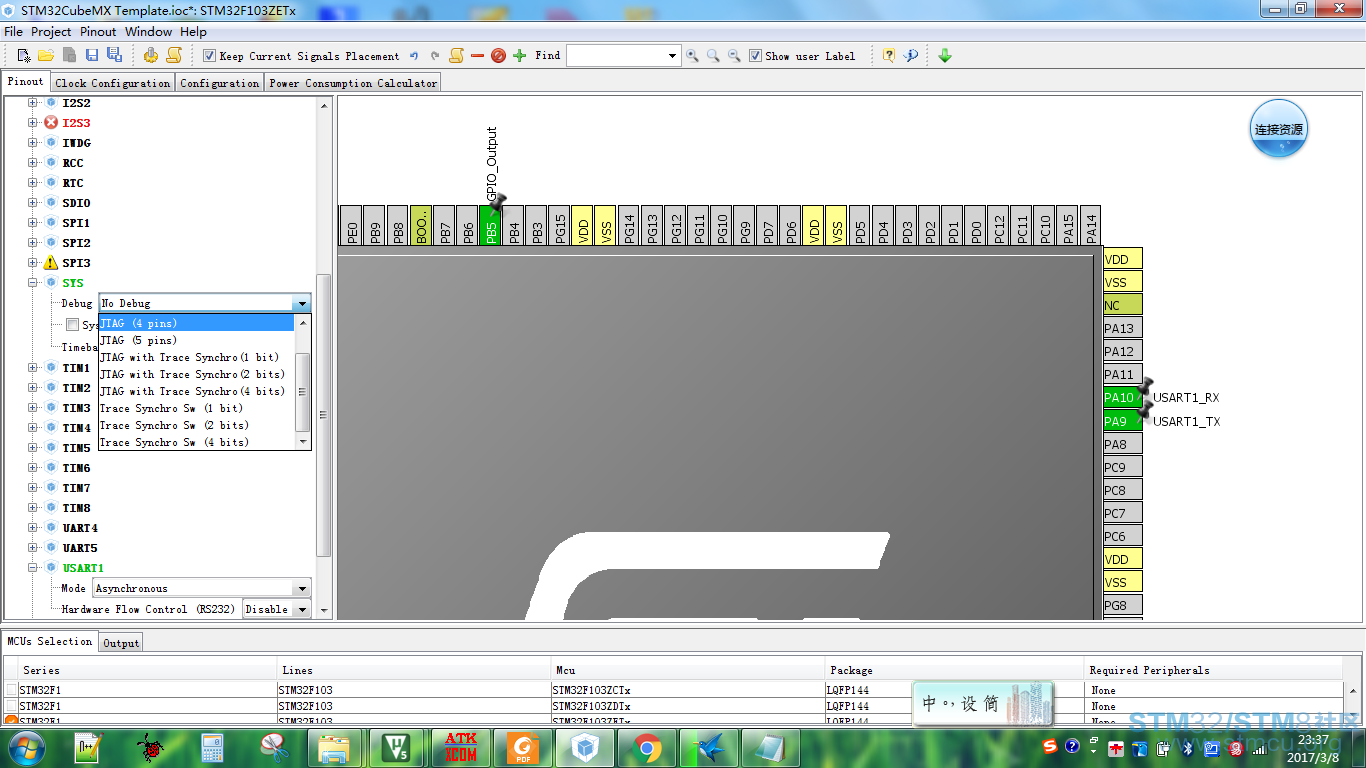1366x768 pixels.
Task: Click the red error icon beside I2S3
Action: pos(51,123)
